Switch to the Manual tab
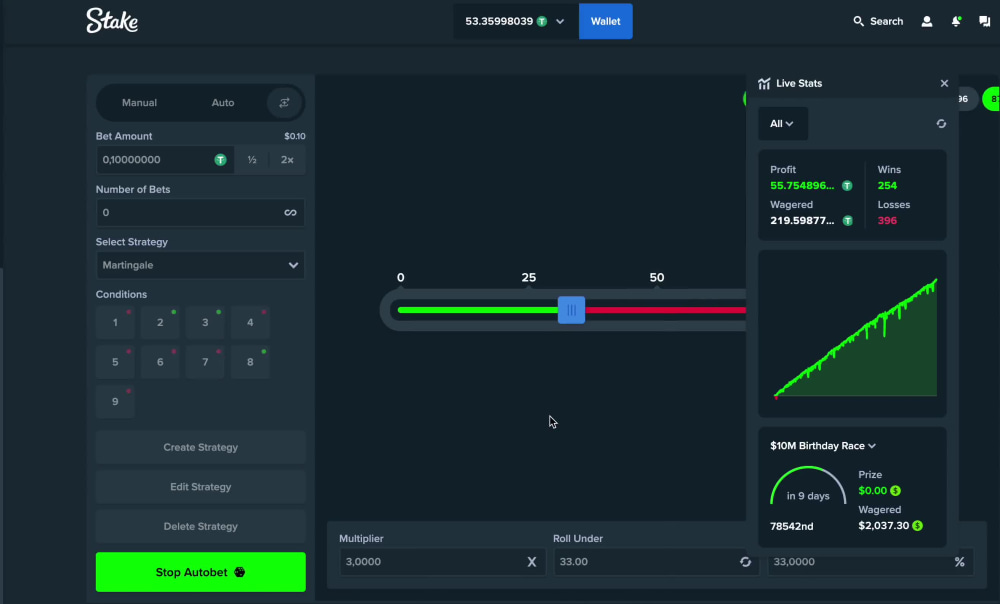Screen dimensions: 1000x604 point(139,103)
